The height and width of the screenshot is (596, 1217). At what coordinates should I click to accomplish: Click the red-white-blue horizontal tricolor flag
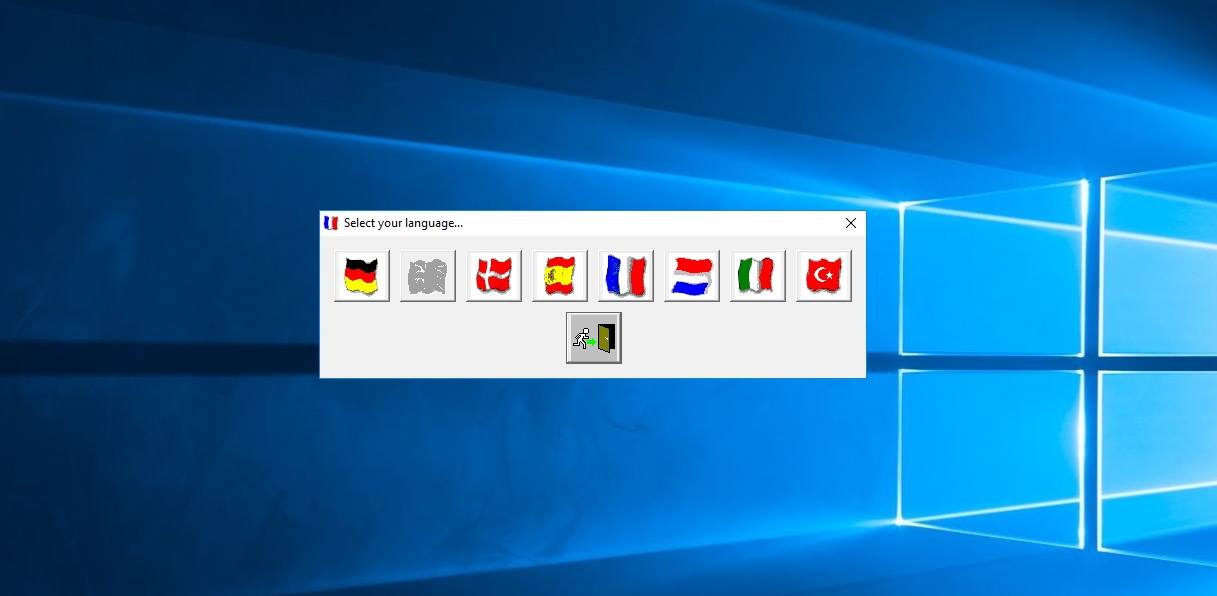pos(691,275)
